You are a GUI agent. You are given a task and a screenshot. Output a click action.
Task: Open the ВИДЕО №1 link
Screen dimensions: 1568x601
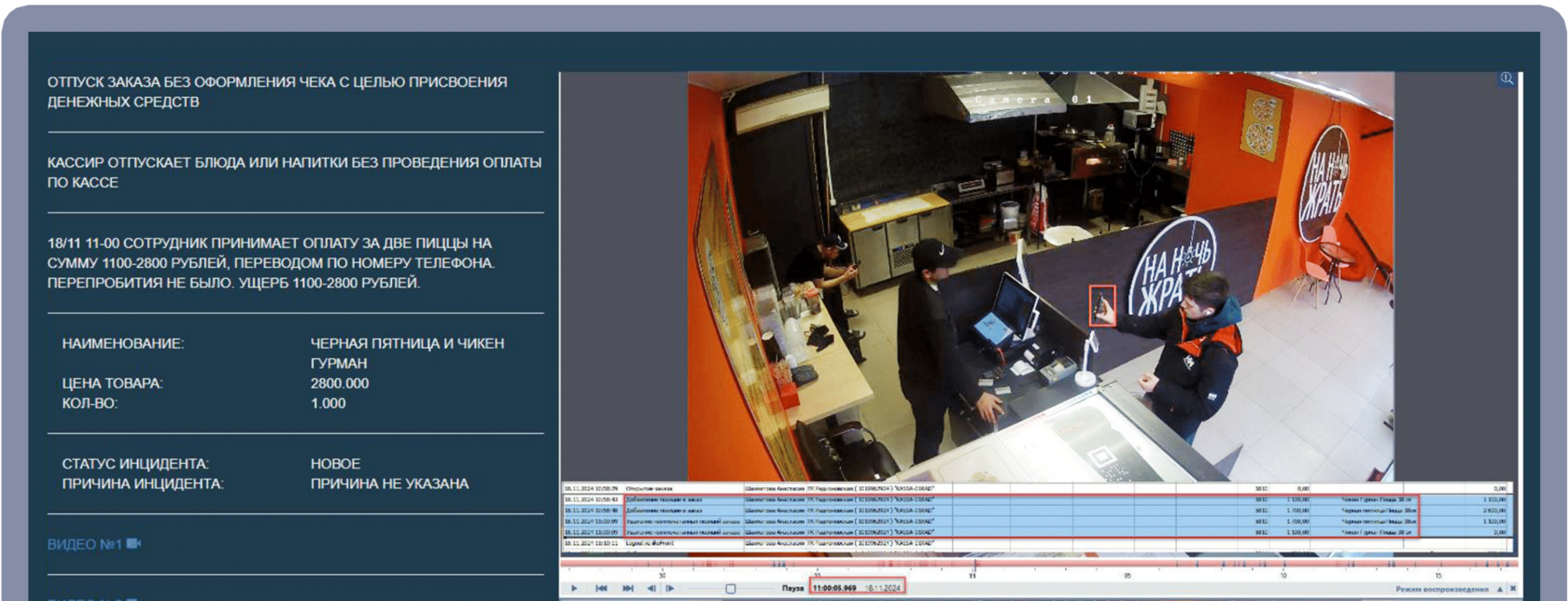pos(84,544)
